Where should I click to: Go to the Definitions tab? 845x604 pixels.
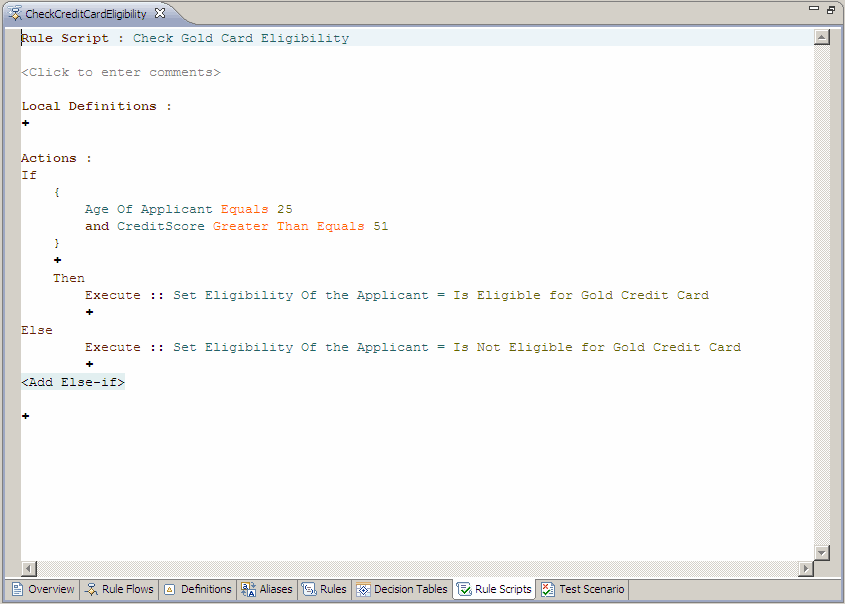[198, 589]
